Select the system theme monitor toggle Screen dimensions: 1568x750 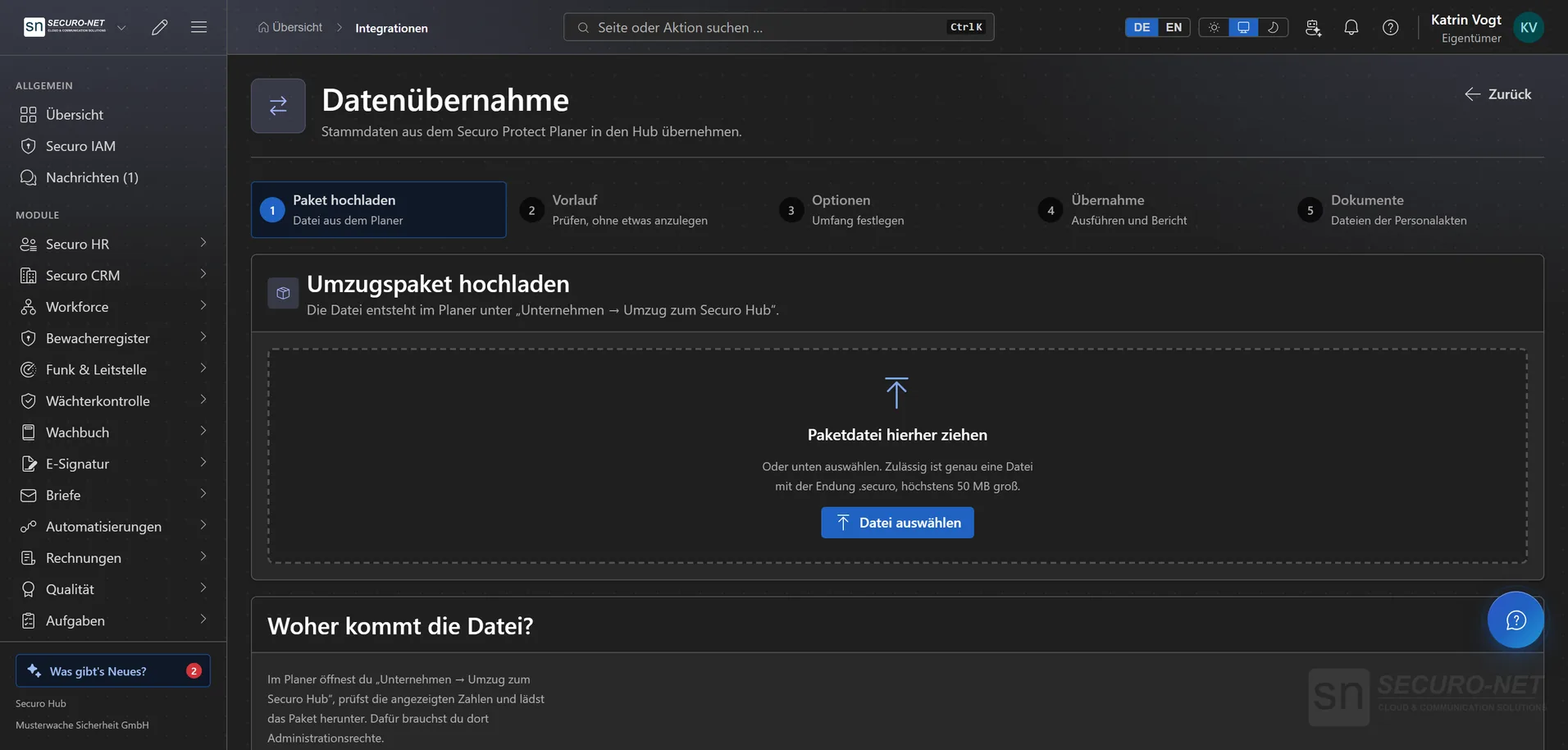click(1243, 27)
